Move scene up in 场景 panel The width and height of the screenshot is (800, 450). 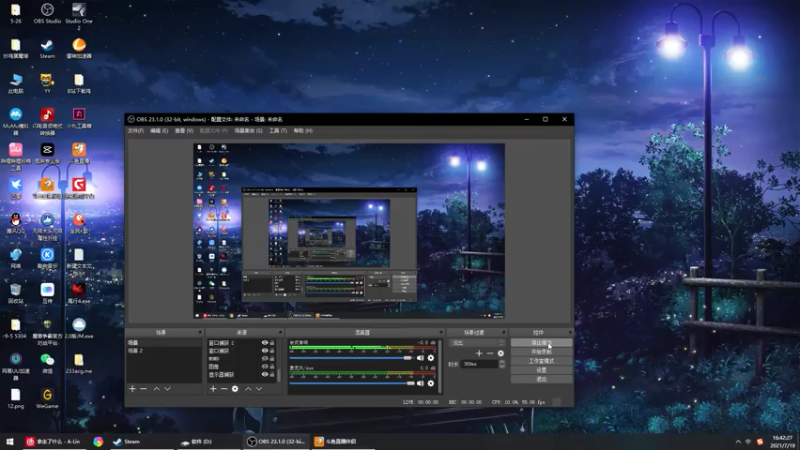tap(157, 389)
